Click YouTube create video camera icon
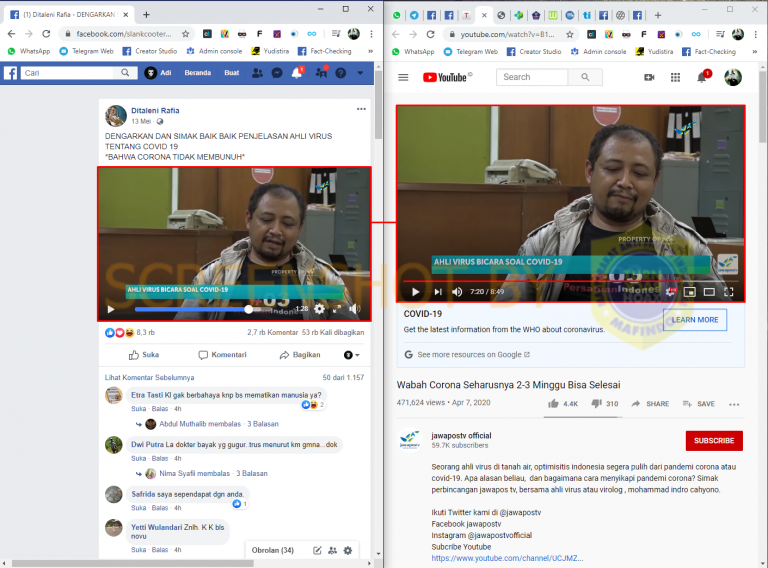Screen dimensions: 768x568 pos(649,77)
